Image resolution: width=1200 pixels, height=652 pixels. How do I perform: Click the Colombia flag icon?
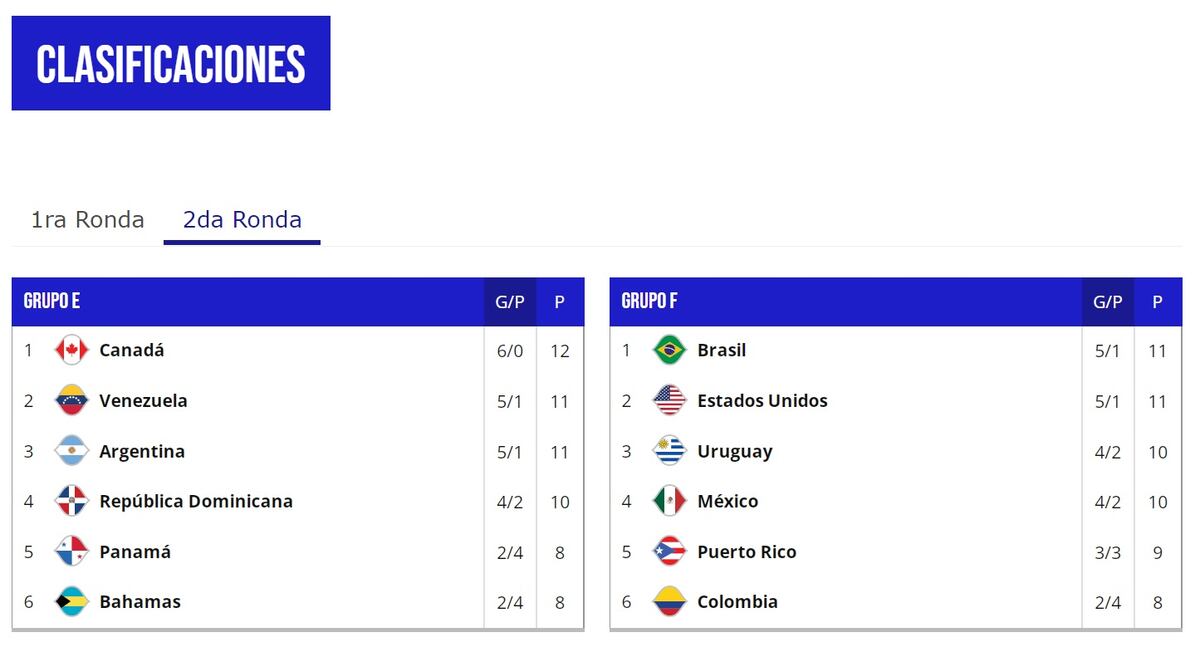[x=669, y=601]
